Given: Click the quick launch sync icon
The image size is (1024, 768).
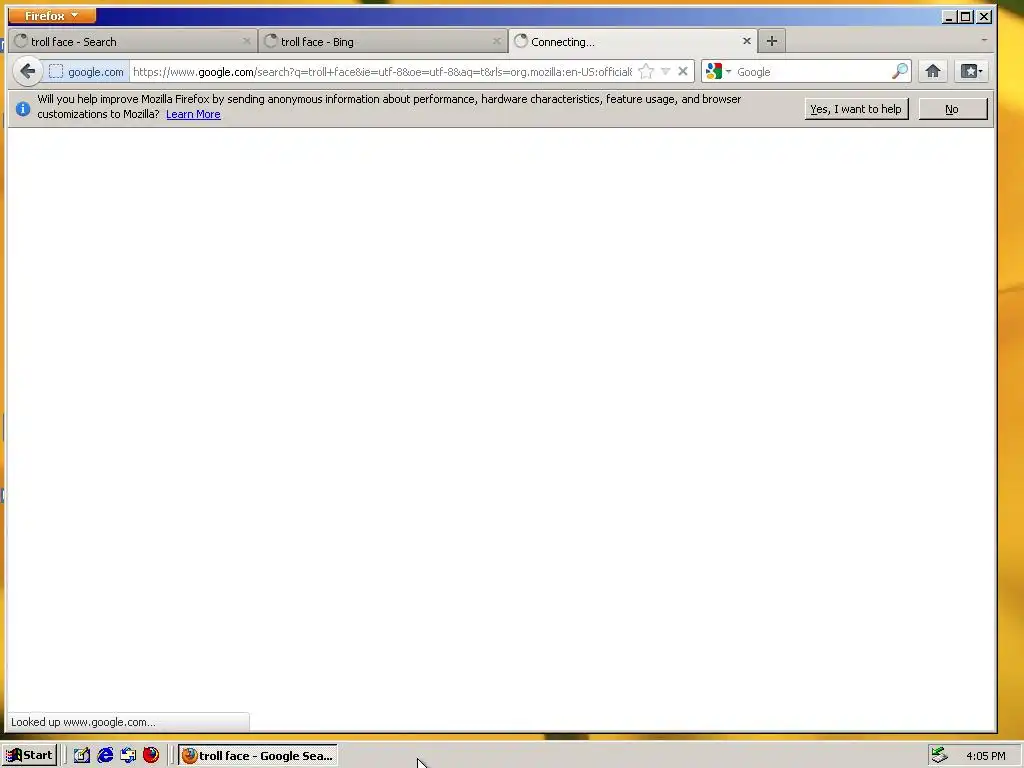Looking at the screenshot, I should pos(128,756).
